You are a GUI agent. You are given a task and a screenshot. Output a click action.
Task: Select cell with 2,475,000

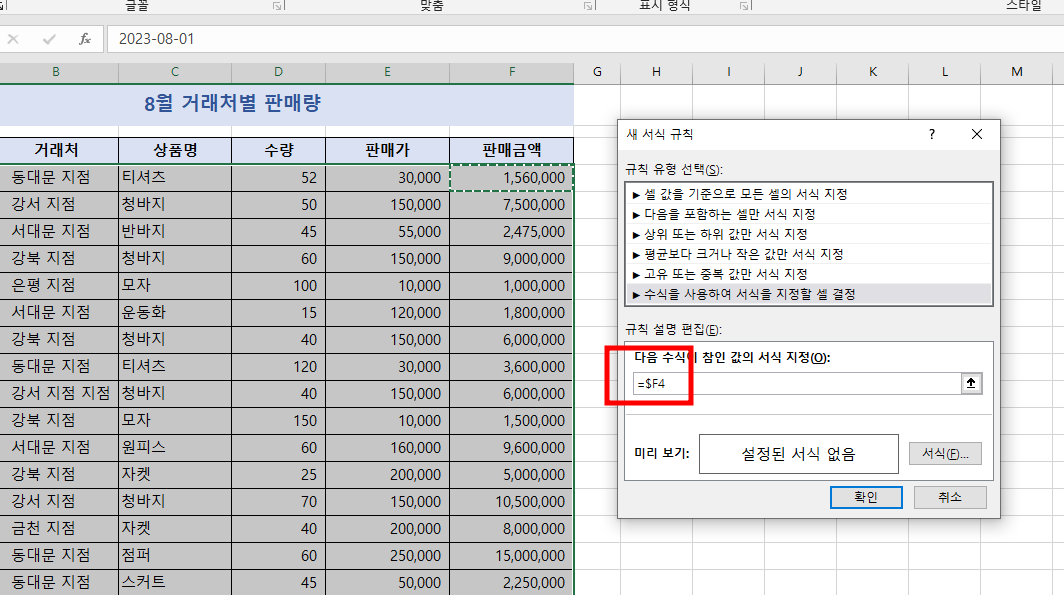coord(512,232)
